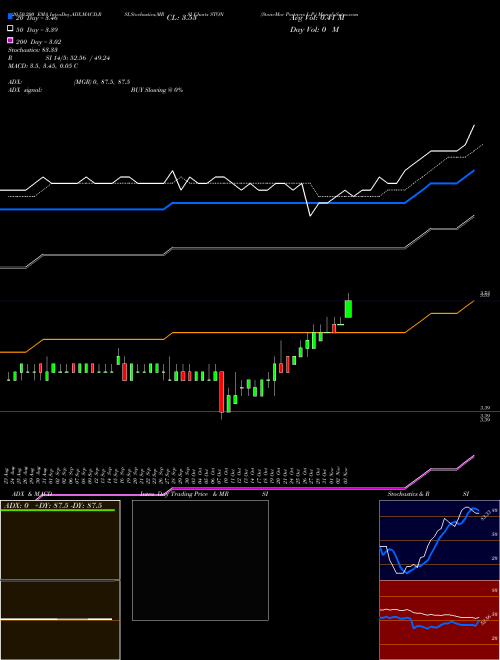Screen dimensions: 500x660
Task: Click the 'BUY Slowing @ 0%' signal text
Action: pos(157,90)
